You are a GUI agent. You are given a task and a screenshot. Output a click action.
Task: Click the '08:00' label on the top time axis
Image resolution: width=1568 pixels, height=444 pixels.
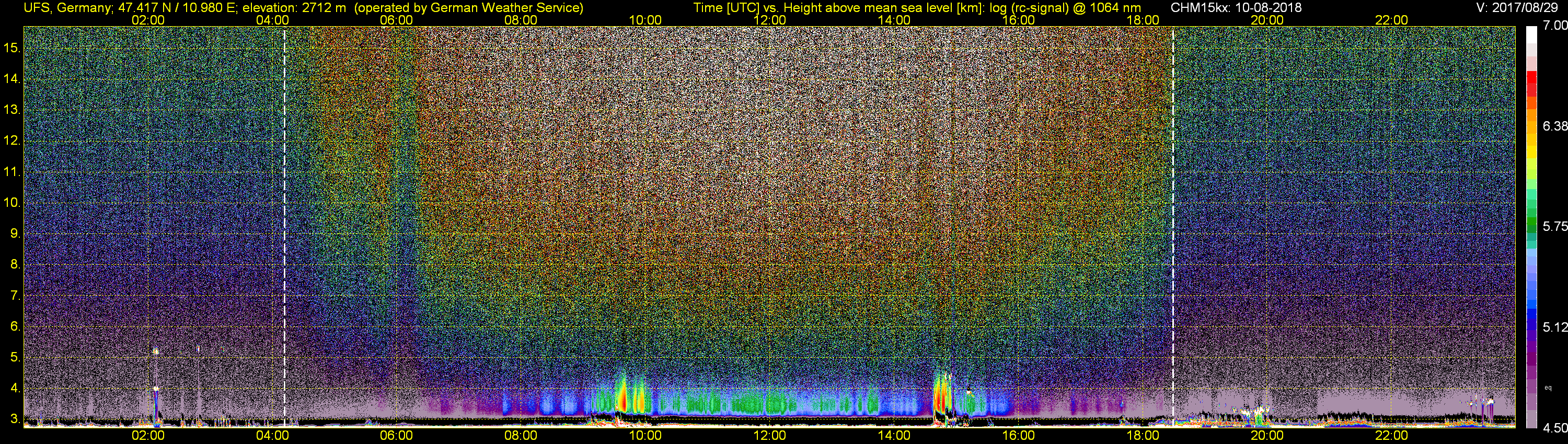tap(521, 20)
